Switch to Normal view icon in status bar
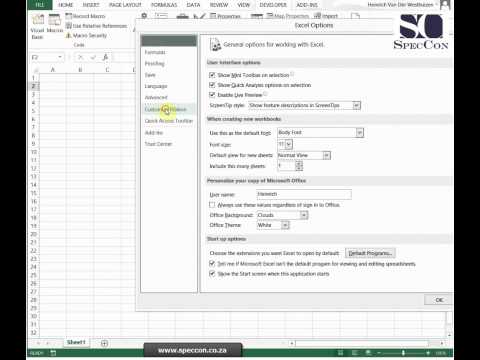The height and width of the screenshot is (360, 480). pos(340,353)
